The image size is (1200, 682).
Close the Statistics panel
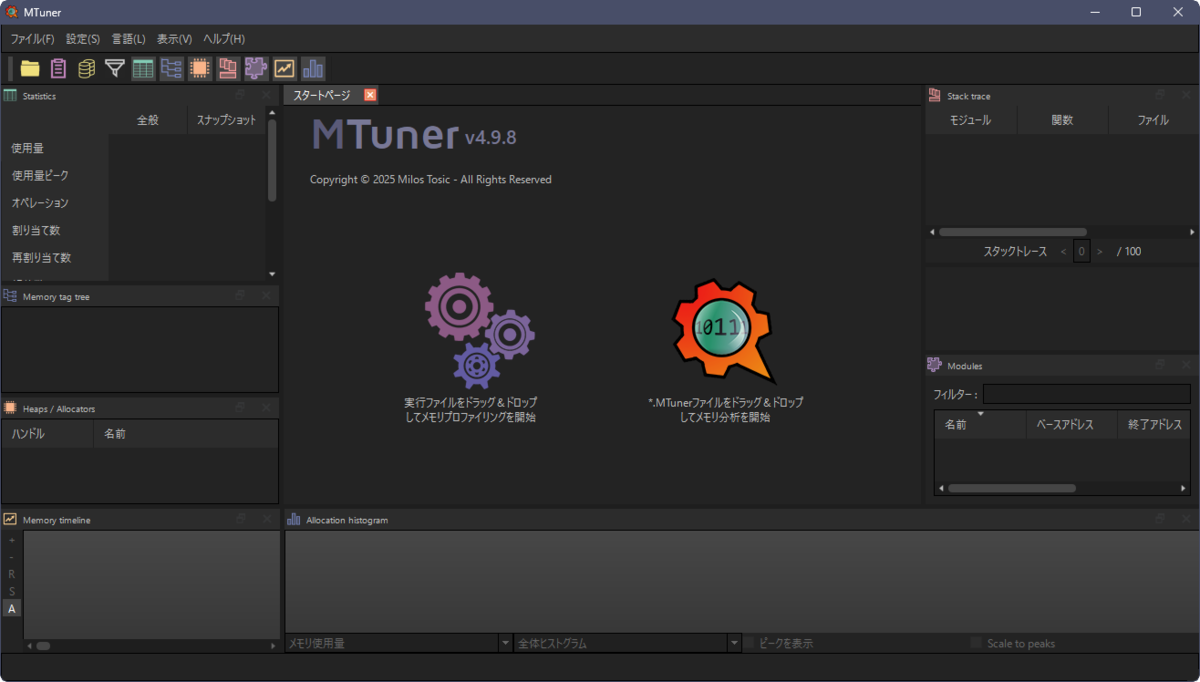tap(266, 95)
